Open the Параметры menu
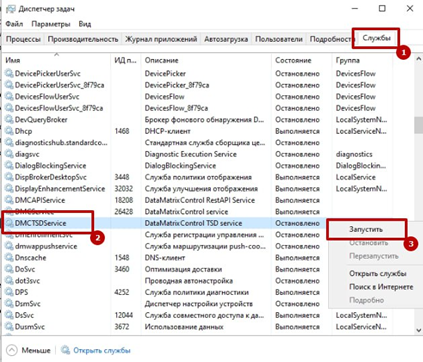Viewport: 423px width, 362px height. (51, 24)
